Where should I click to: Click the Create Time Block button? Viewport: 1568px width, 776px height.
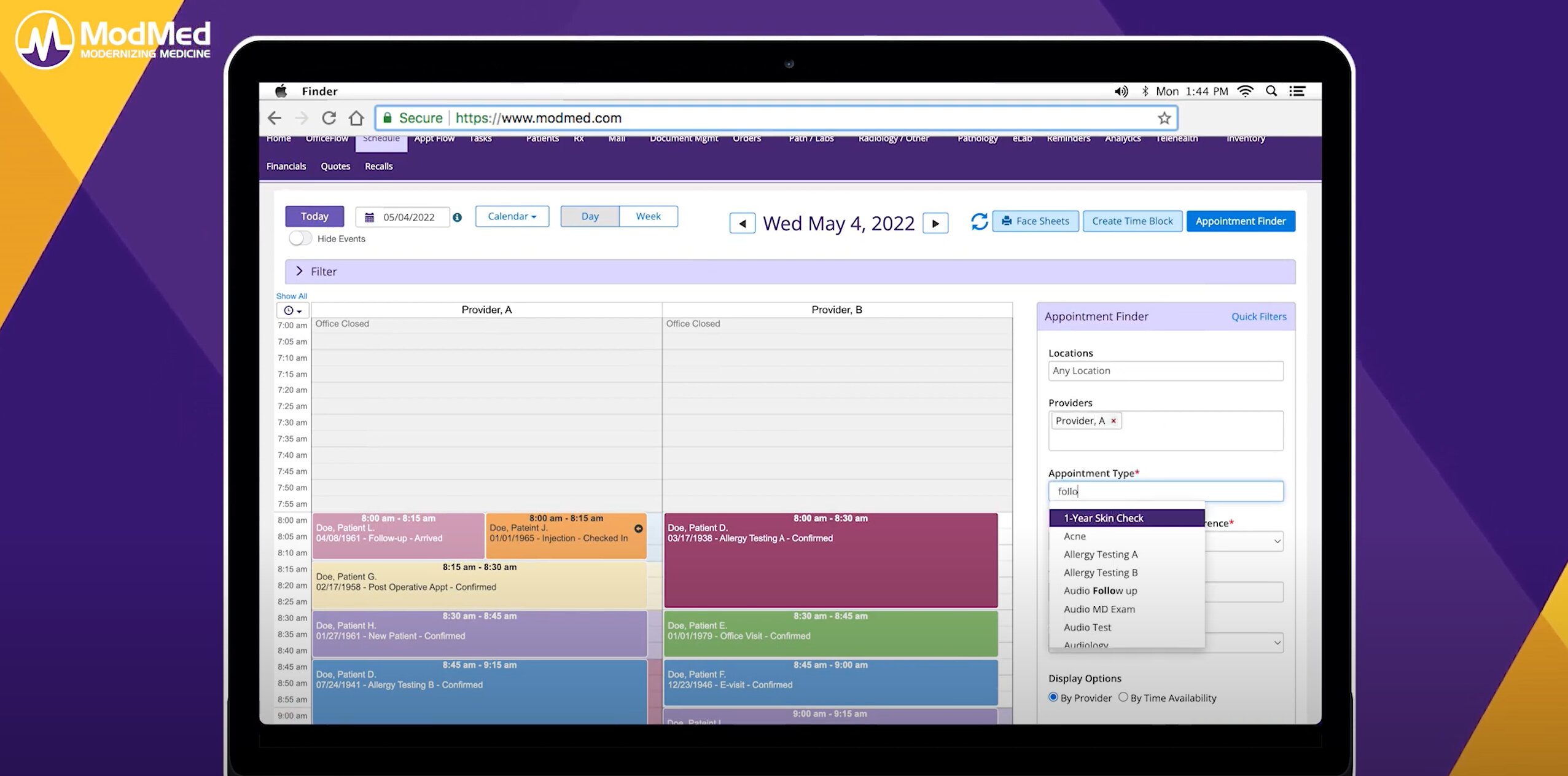(1132, 221)
